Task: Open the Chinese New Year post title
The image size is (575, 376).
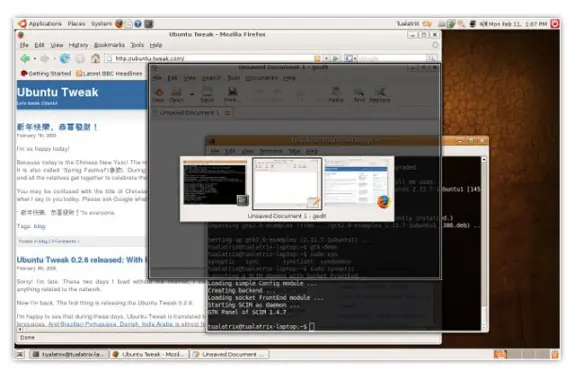Action: tap(57, 127)
